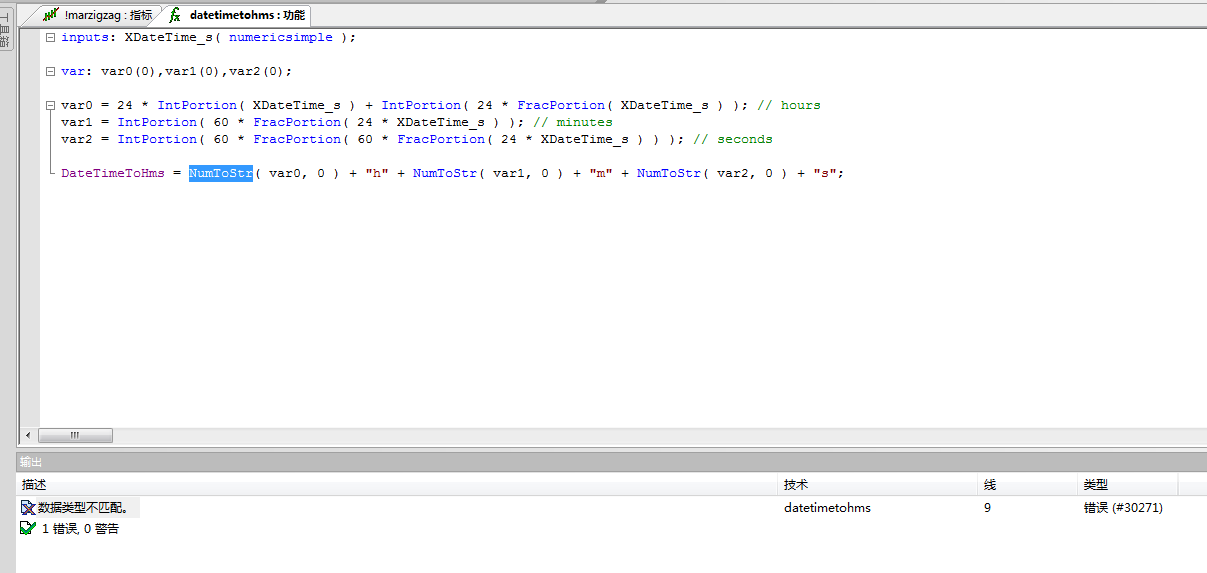The height and width of the screenshot is (573, 1207).
Task: Click datetimetohms in the error row
Action: [x=827, y=508]
